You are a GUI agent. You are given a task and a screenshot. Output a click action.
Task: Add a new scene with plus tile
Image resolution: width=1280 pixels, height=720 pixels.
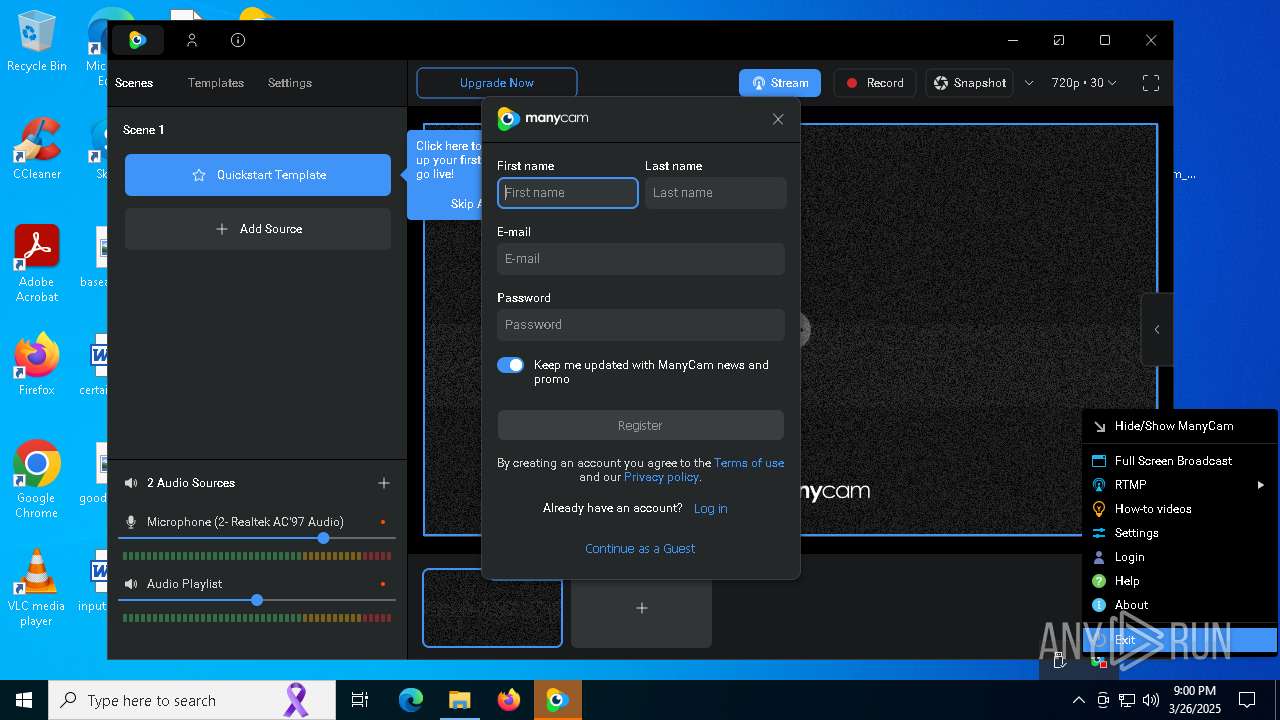642,608
